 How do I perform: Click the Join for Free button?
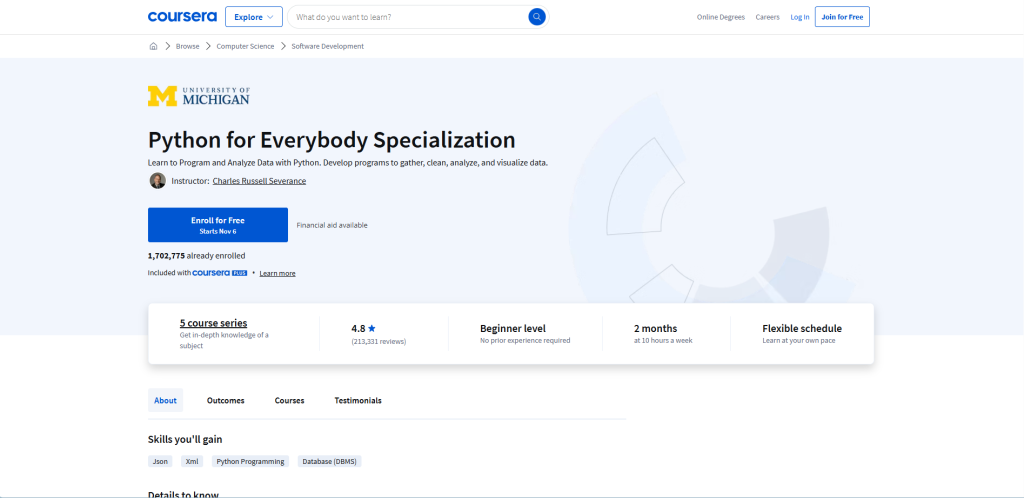pyautogui.click(x=842, y=17)
